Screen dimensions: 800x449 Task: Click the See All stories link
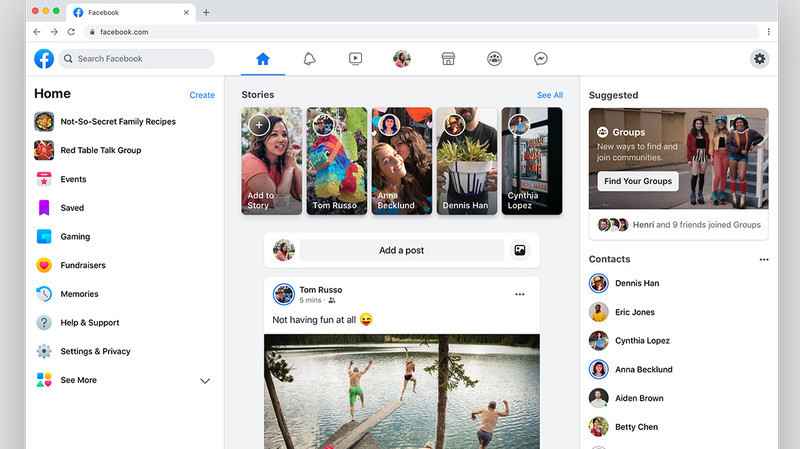coord(549,95)
